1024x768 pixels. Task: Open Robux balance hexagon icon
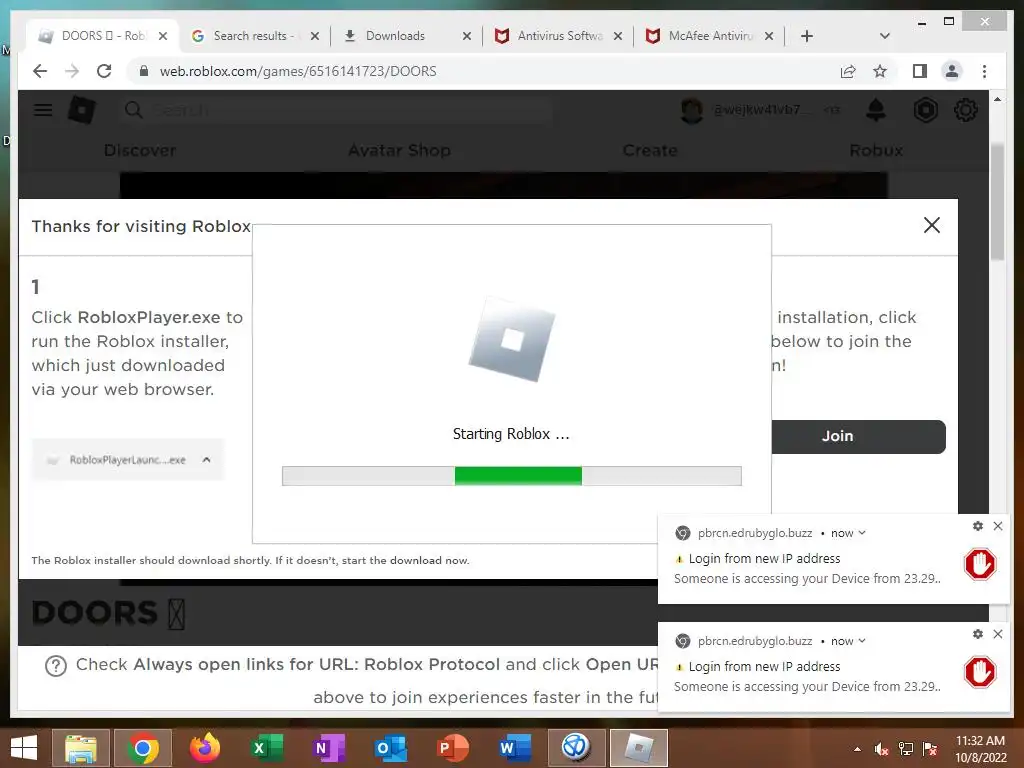[925, 110]
